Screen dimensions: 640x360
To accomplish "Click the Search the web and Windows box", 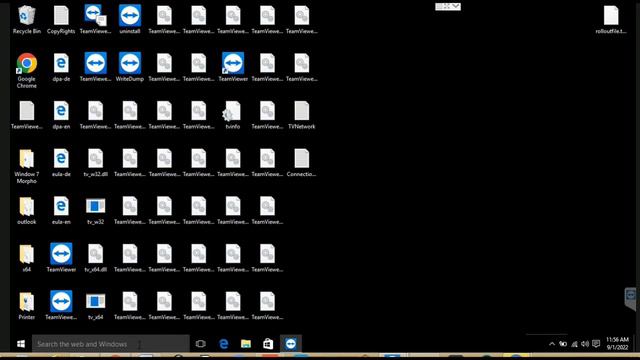I will tap(111, 344).
